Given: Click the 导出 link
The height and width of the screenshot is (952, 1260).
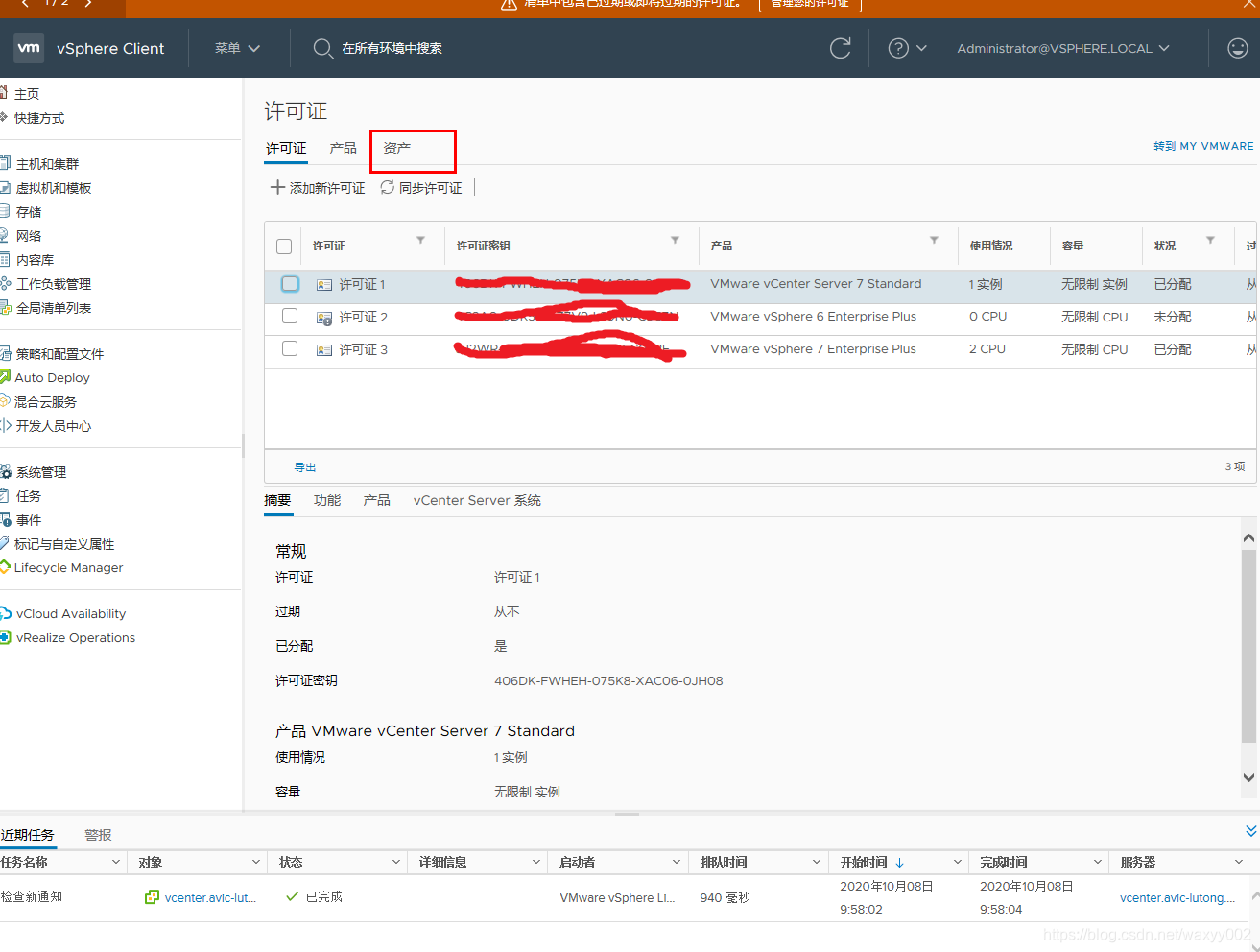Looking at the screenshot, I should point(305,467).
